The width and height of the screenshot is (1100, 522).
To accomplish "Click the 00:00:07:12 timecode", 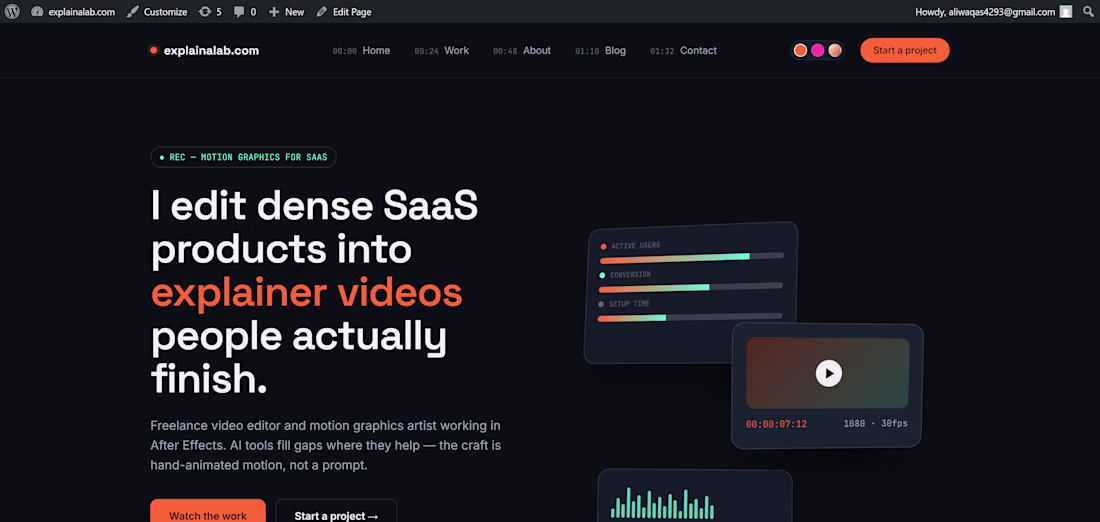I will pyautogui.click(x=776, y=424).
